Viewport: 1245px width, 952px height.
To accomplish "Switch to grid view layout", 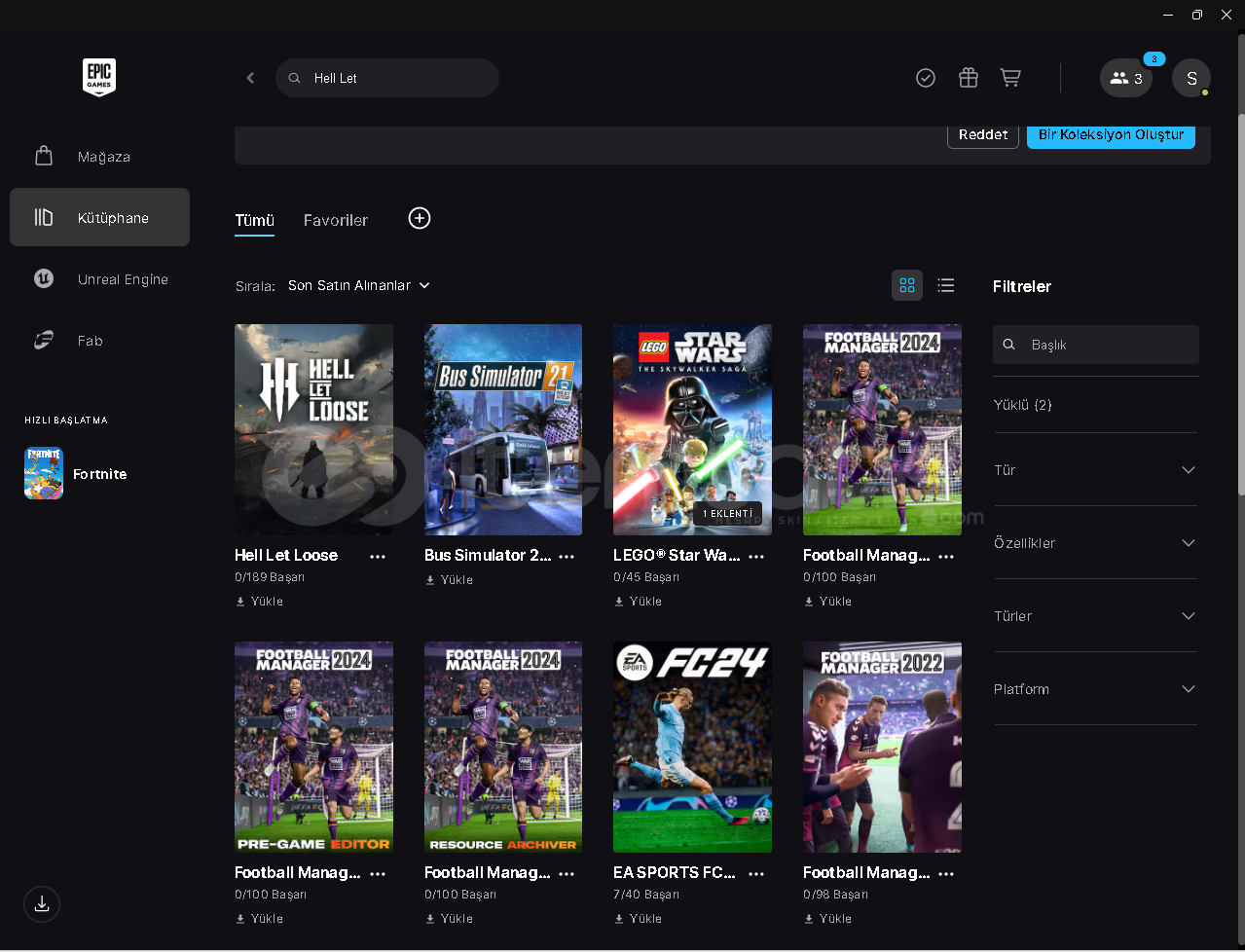I will (907, 285).
